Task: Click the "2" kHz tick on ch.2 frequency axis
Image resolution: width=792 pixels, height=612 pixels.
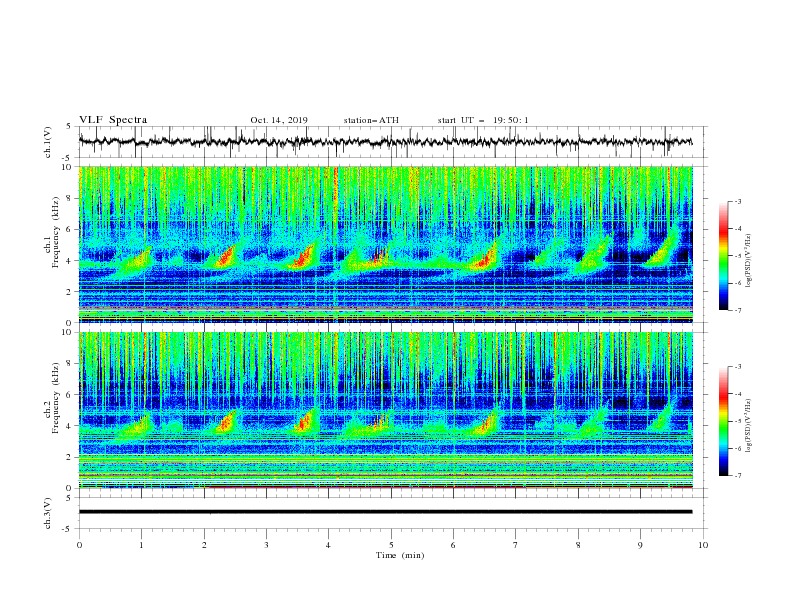Action: click(x=71, y=457)
